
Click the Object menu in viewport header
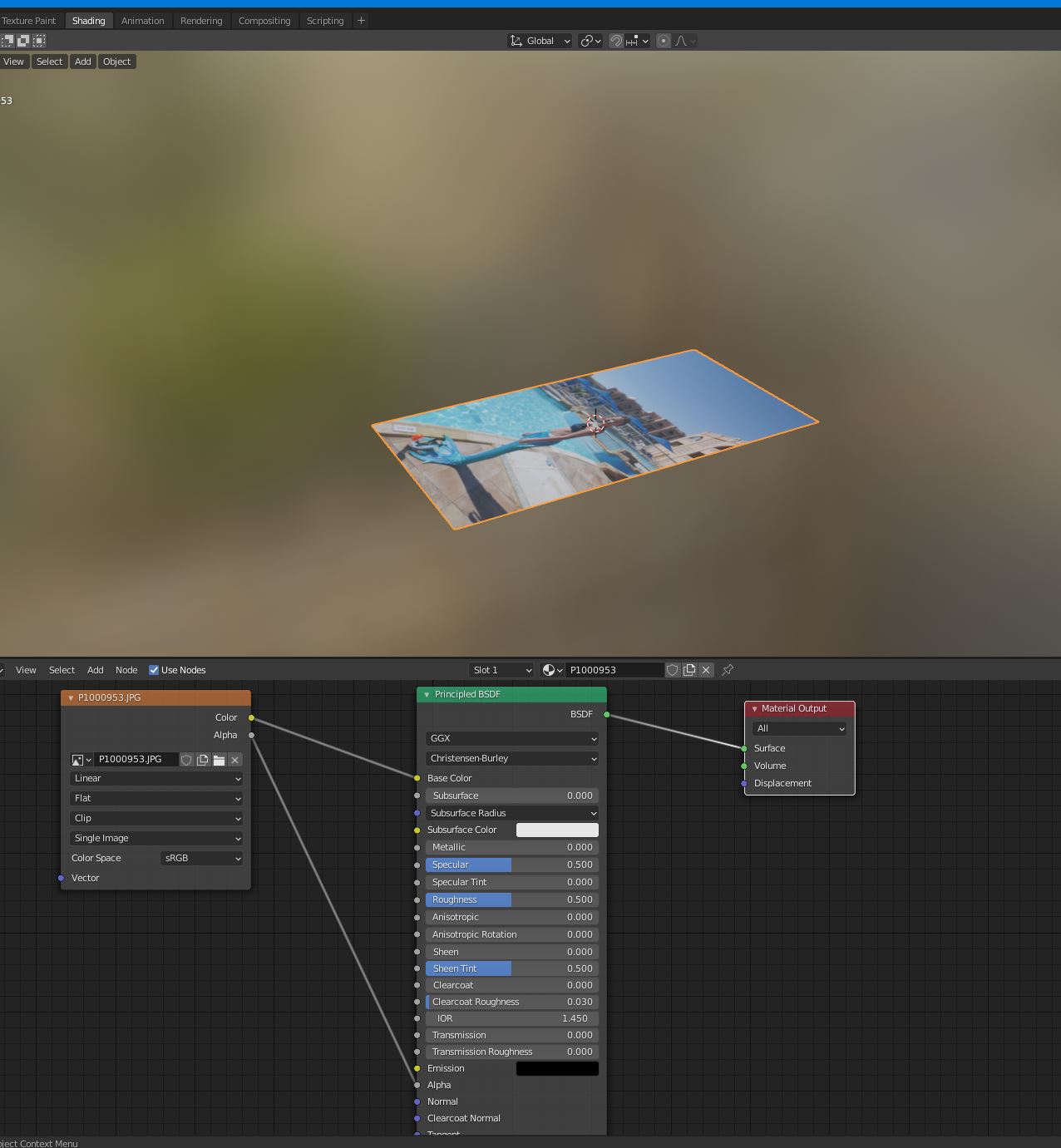(116, 62)
